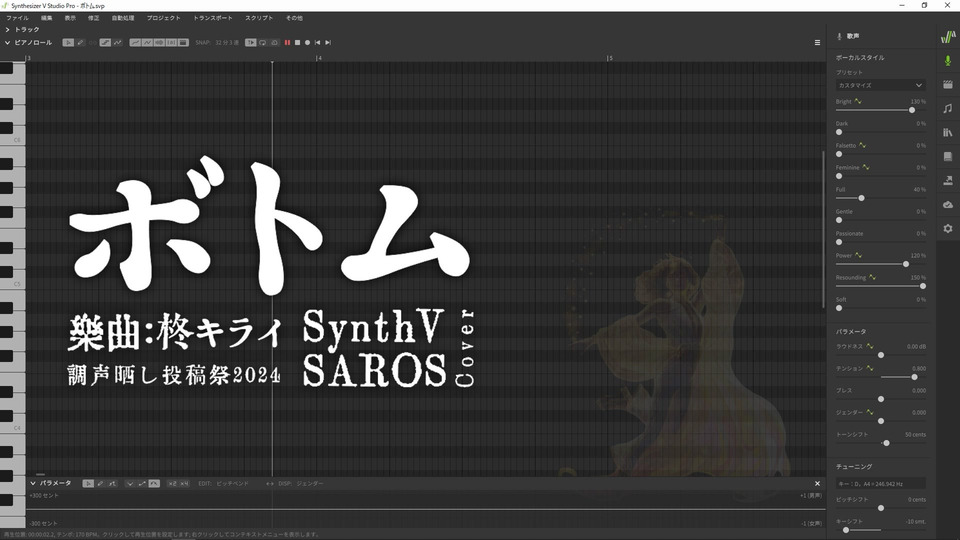Toggle Falsetto automation wave icon

pyautogui.click(x=862, y=146)
